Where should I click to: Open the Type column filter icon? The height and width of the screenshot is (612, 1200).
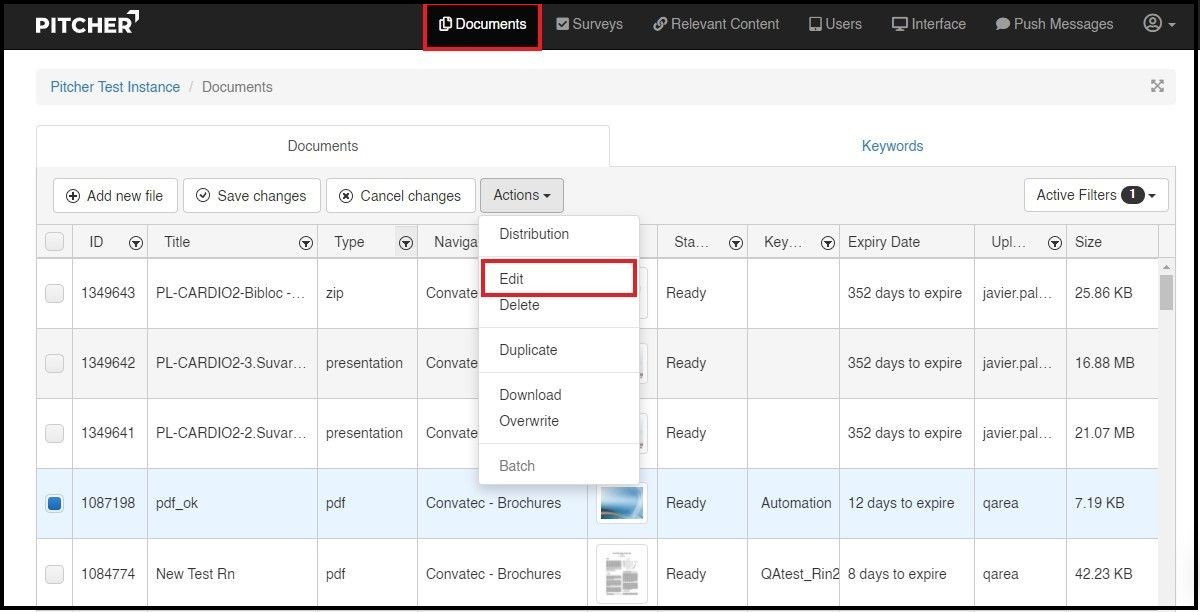[406, 243]
